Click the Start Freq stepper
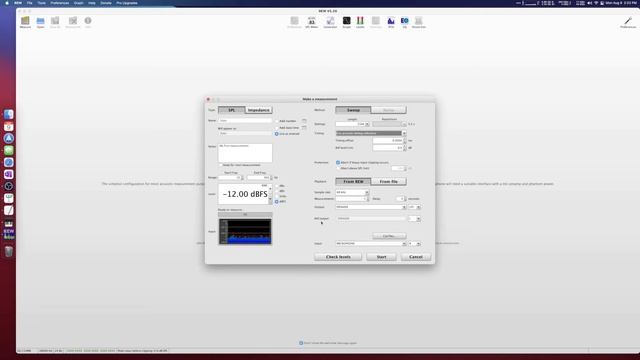Screen dimensions: 640x360 (x=242, y=178)
